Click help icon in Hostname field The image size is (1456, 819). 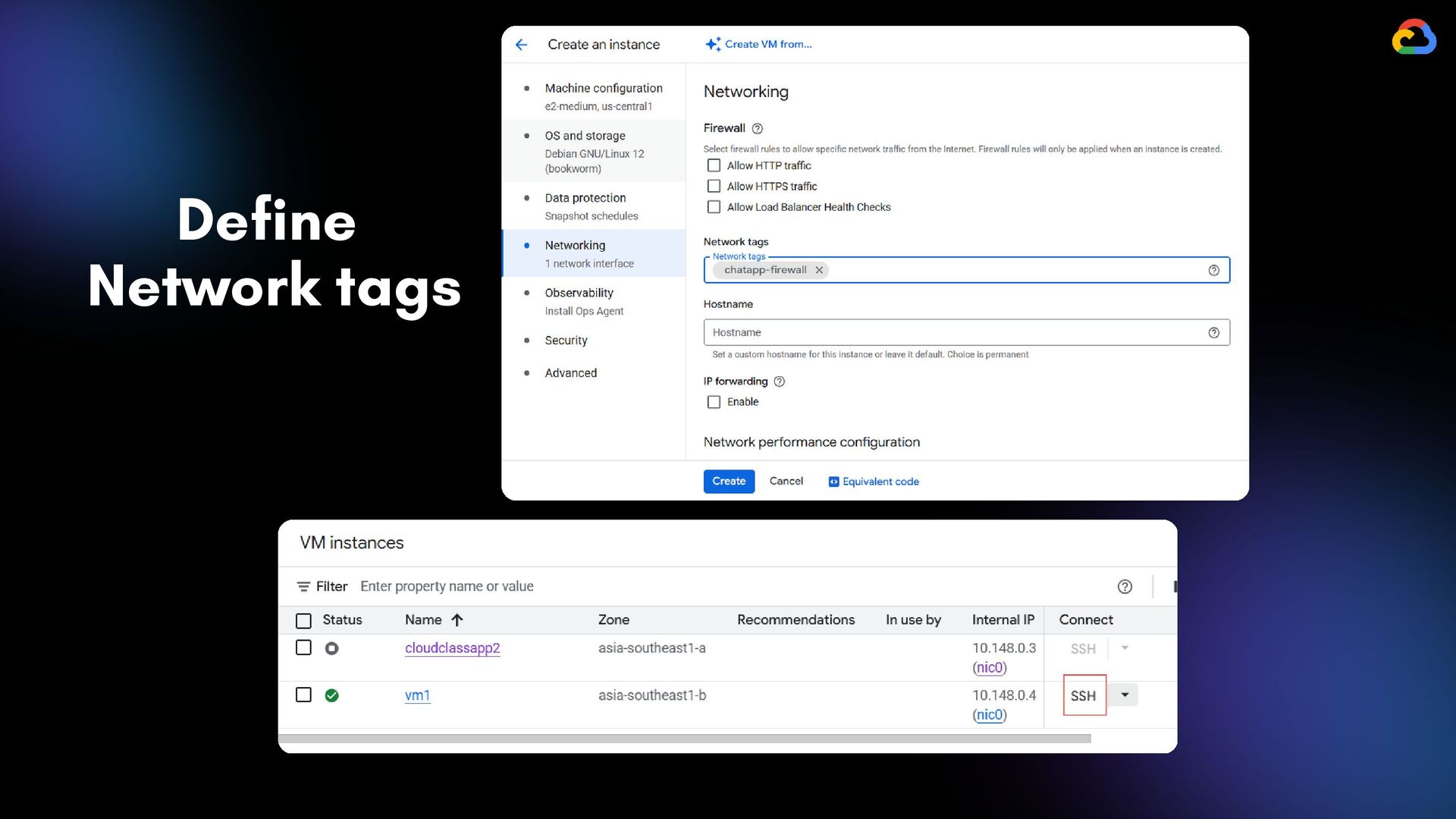tap(1213, 333)
